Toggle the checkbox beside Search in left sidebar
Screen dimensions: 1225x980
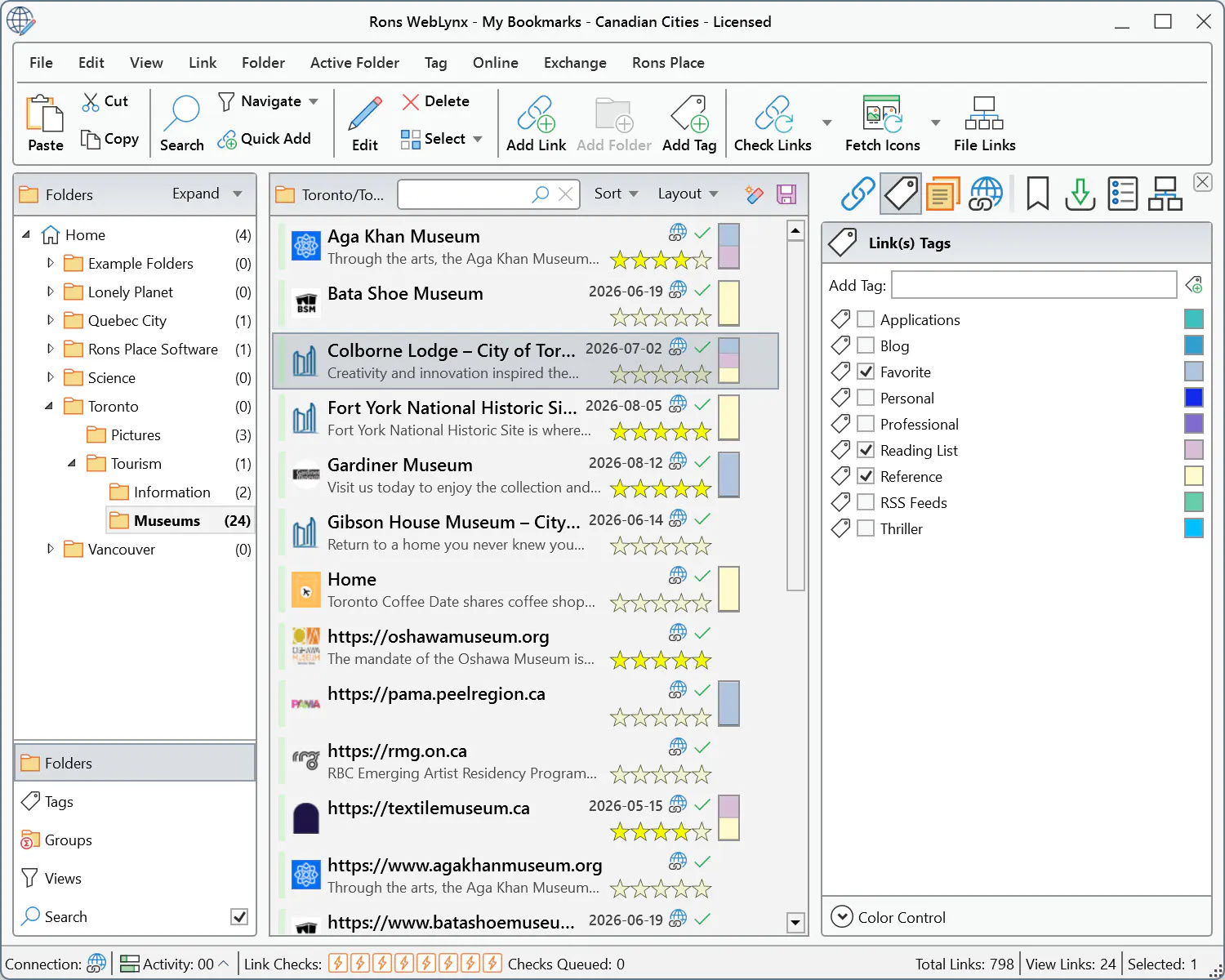point(239,916)
